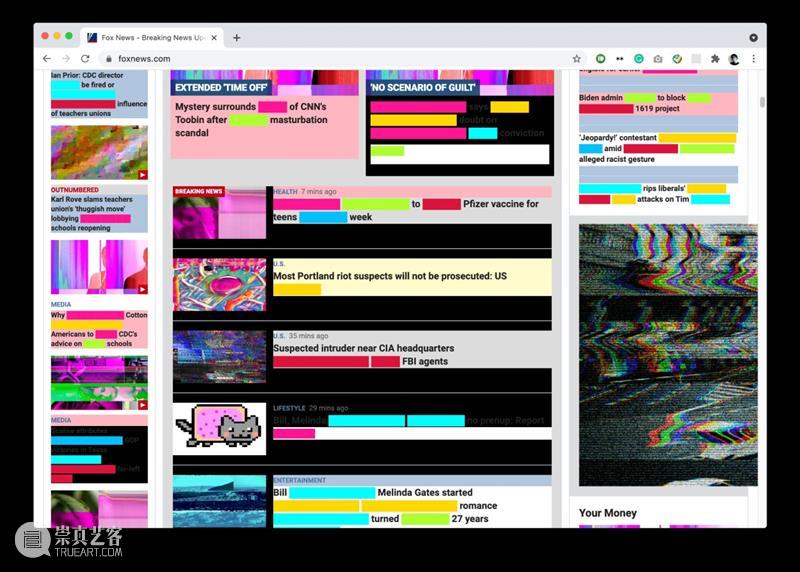This screenshot has width=800, height=572.
Task: Open Ian Prior CDC director story
Action: [x=99, y=94]
